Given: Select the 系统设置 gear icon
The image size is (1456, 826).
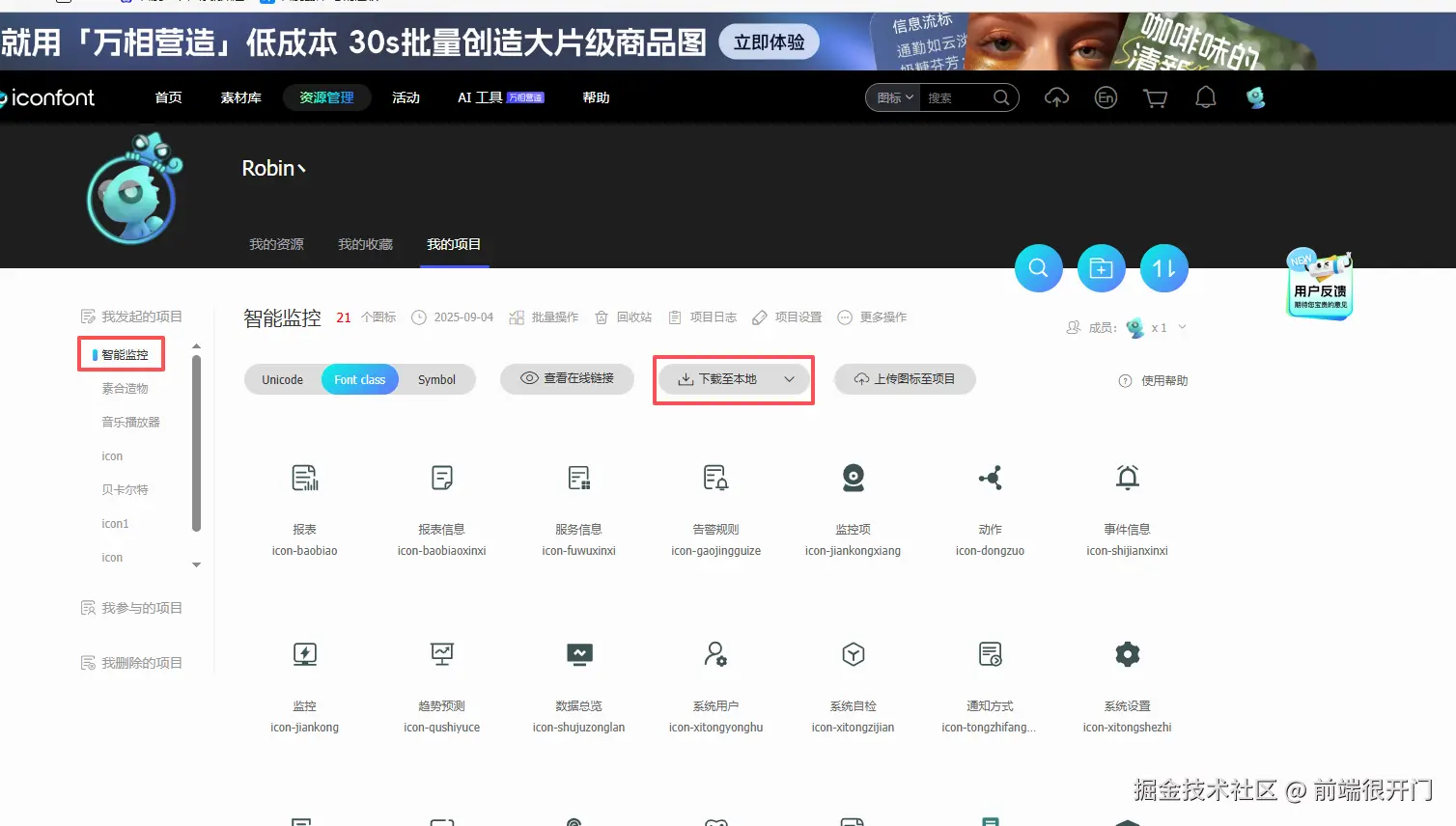Looking at the screenshot, I should pos(1128,654).
